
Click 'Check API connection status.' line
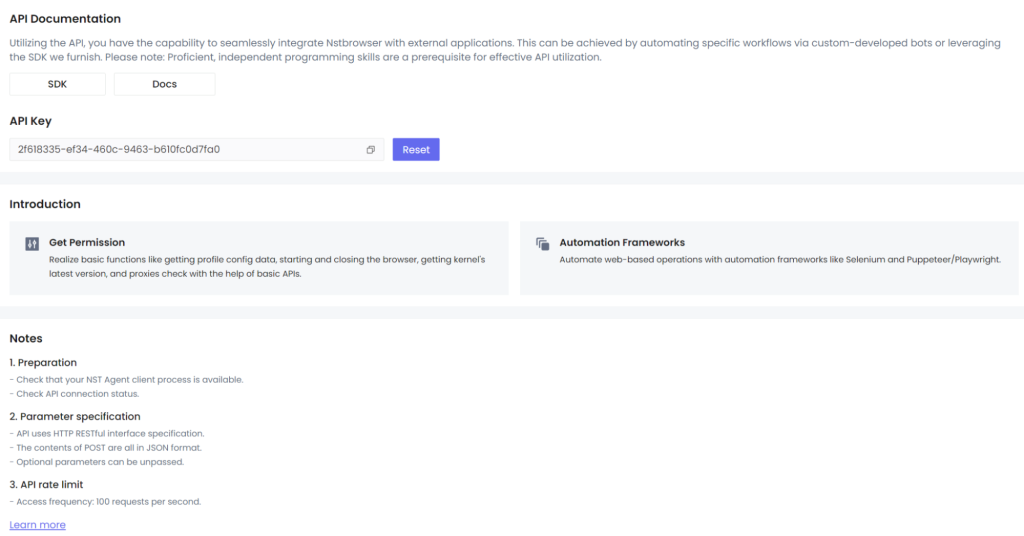(74, 394)
